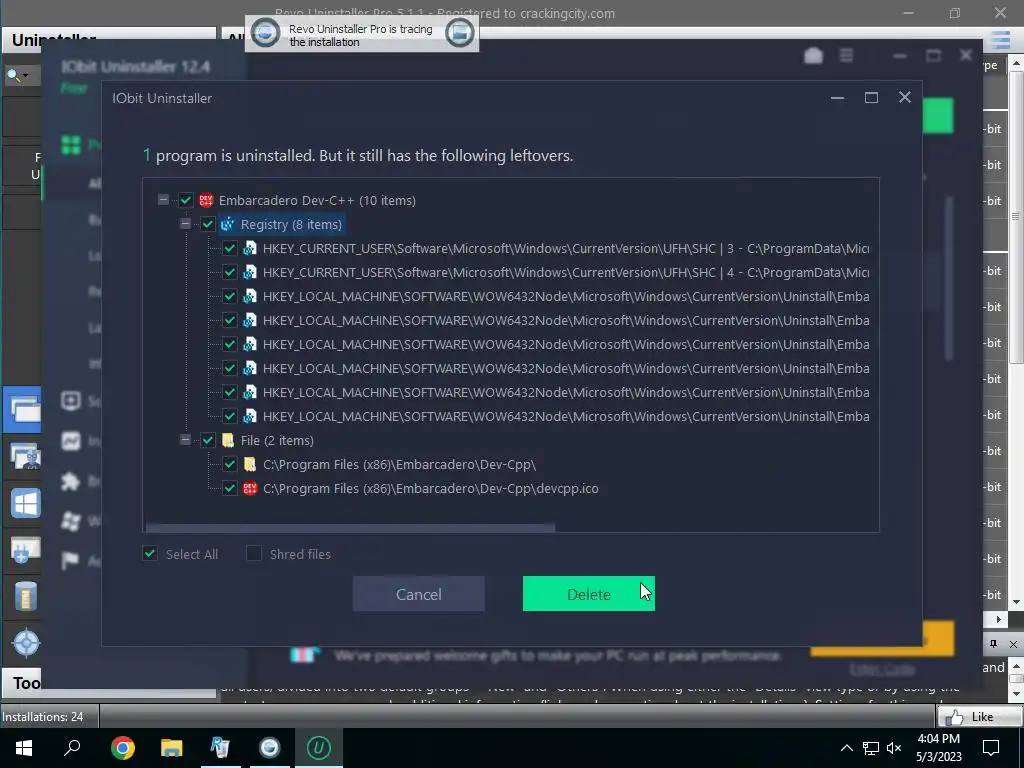Screen dimensions: 1024x768
Task: Click Revo list scrollbar down arrow
Action: 1016,602
